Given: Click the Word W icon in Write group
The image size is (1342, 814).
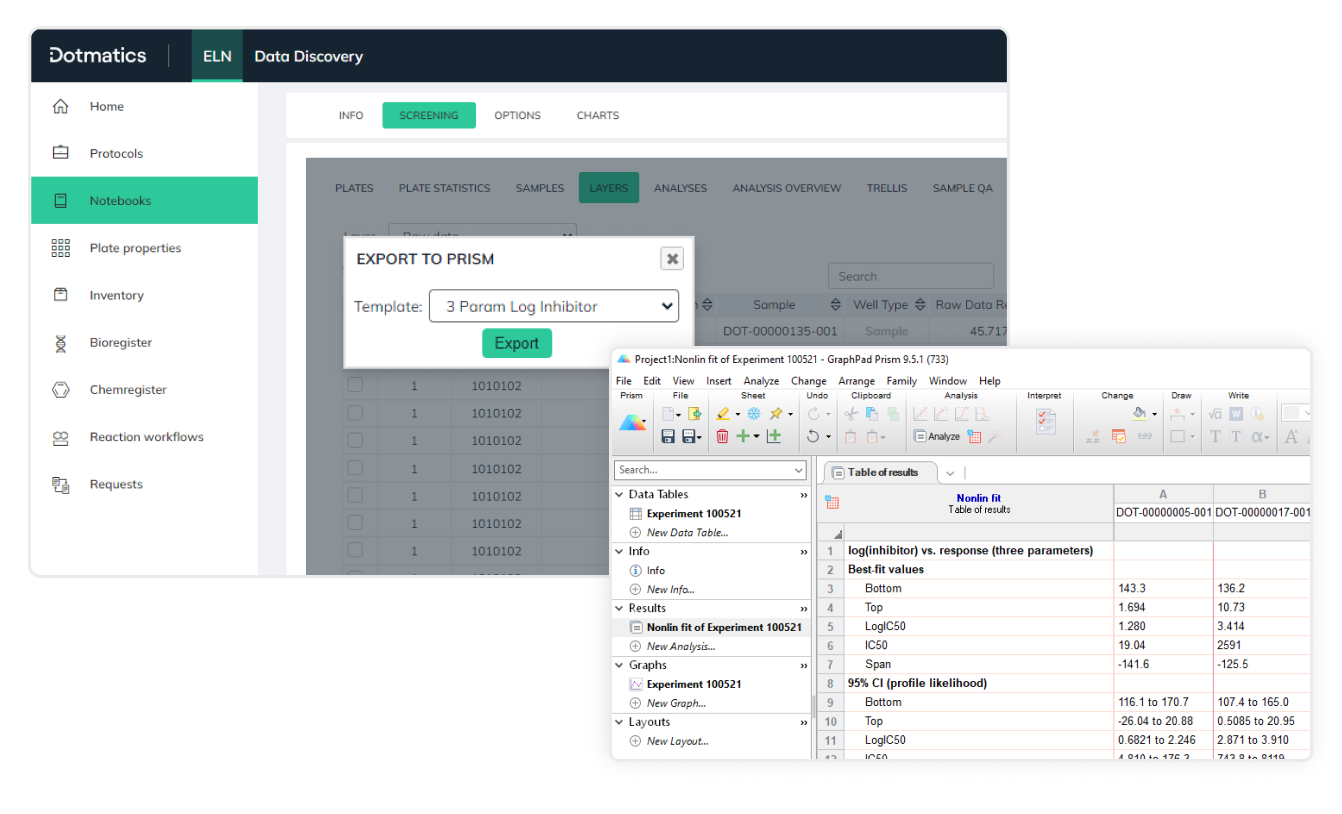Looking at the screenshot, I should 1236,413.
